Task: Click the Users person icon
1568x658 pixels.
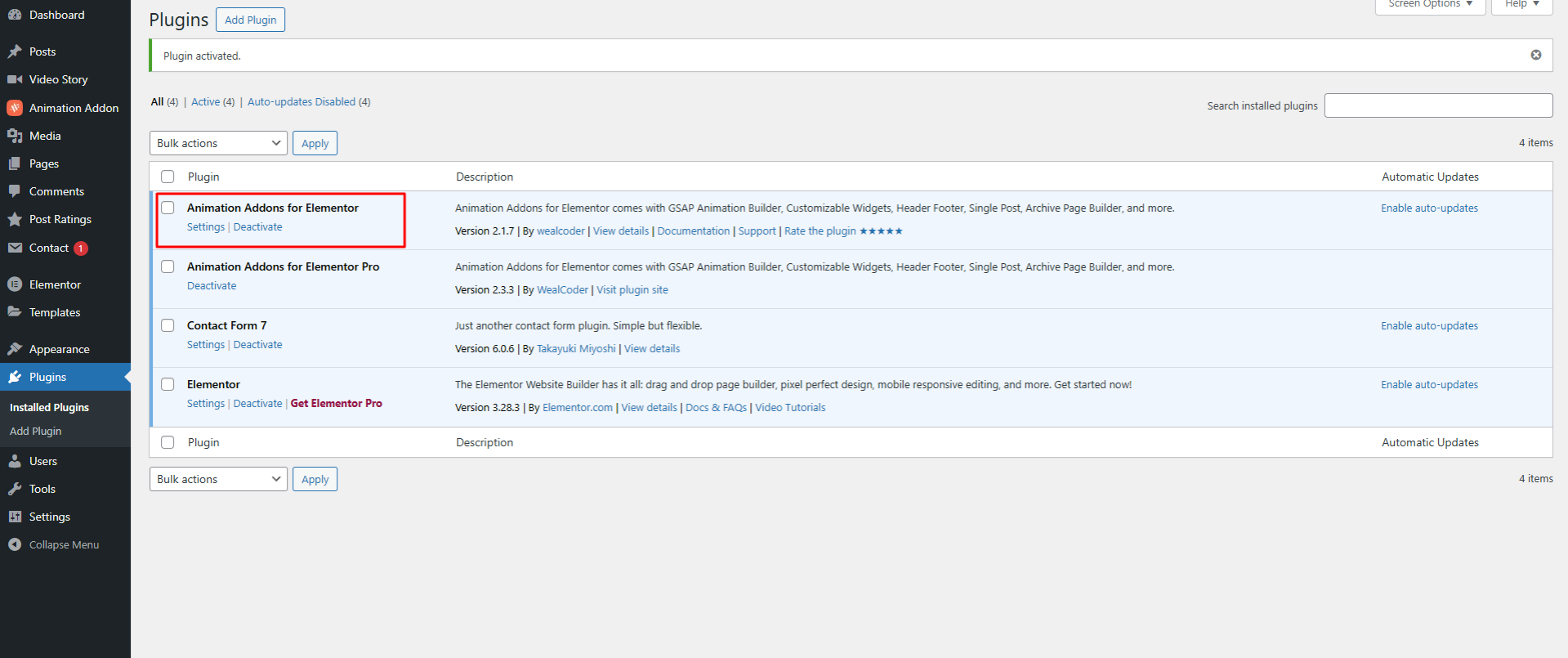Action: [x=15, y=461]
